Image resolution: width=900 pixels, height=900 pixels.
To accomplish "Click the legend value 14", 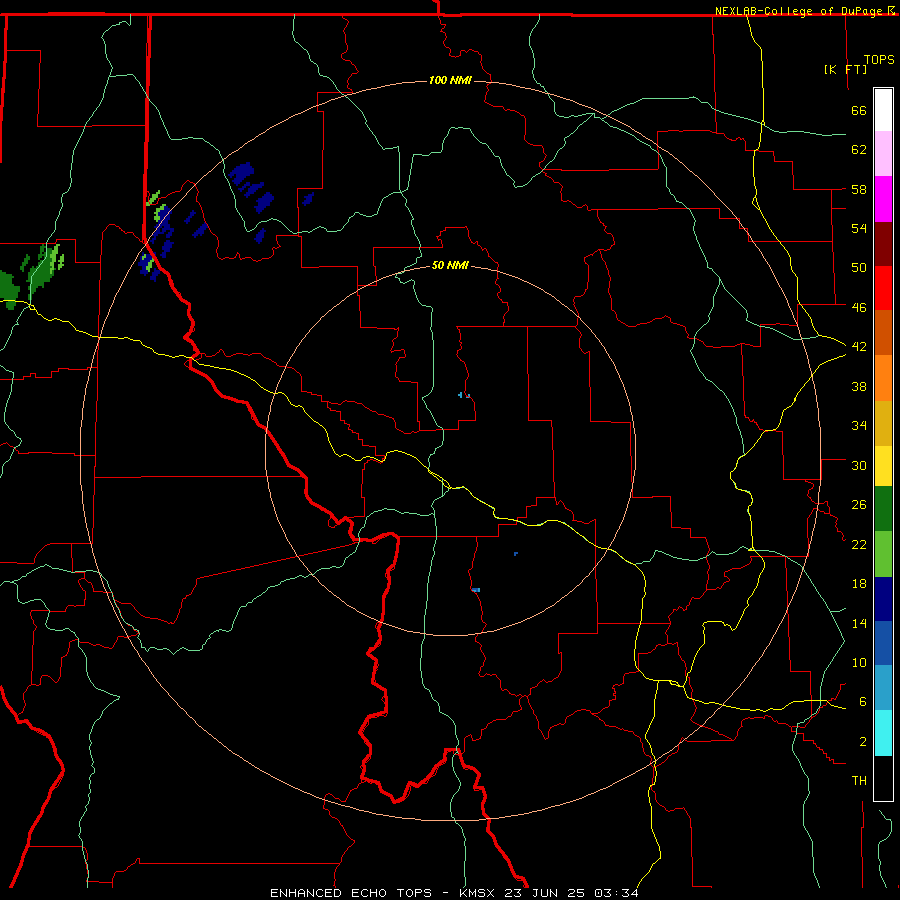I will tap(859, 623).
